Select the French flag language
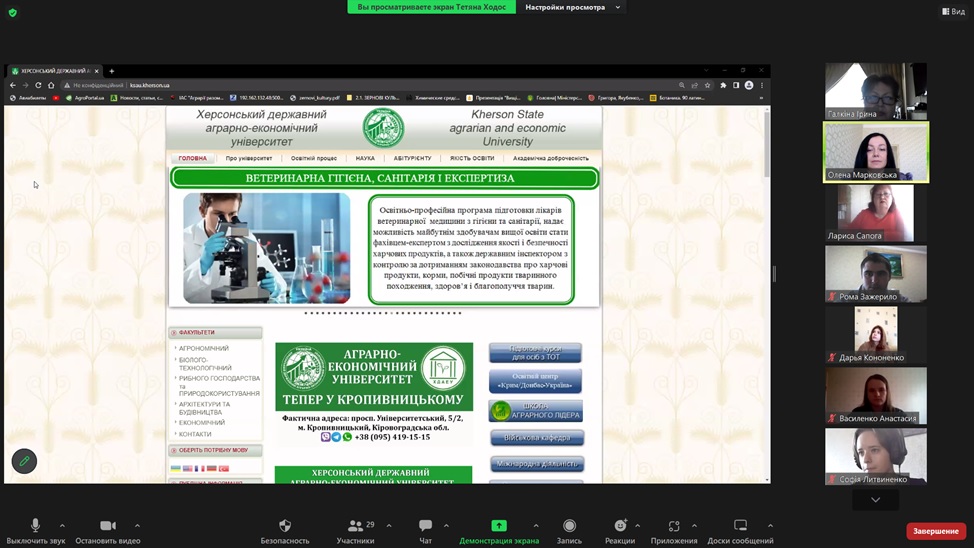 199,468
